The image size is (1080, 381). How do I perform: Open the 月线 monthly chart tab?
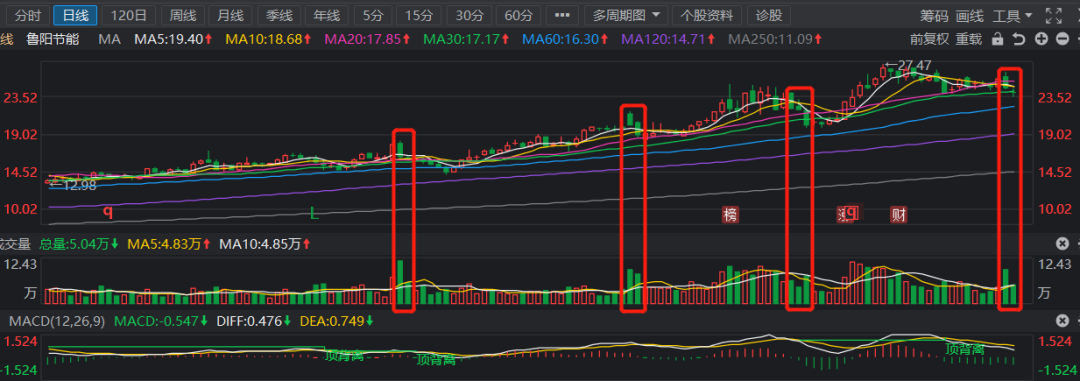coord(230,15)
